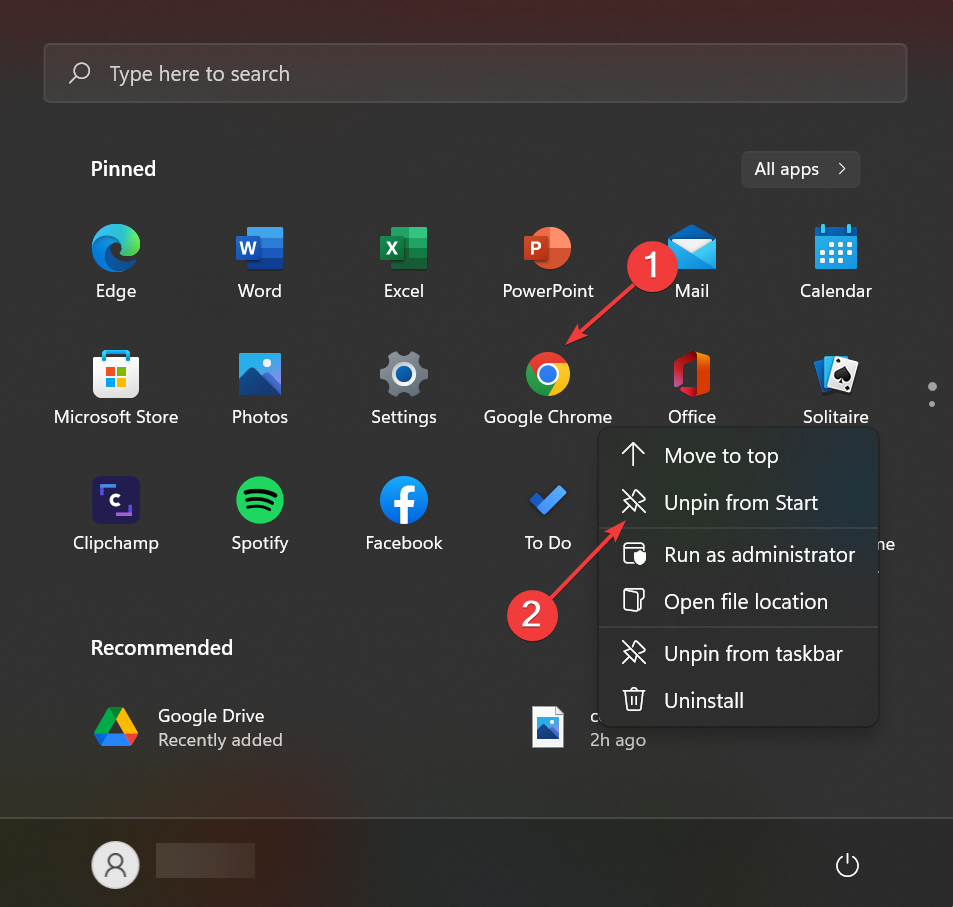Open the Photos app icon
The image size is (953, 907).
coord(260,374)
